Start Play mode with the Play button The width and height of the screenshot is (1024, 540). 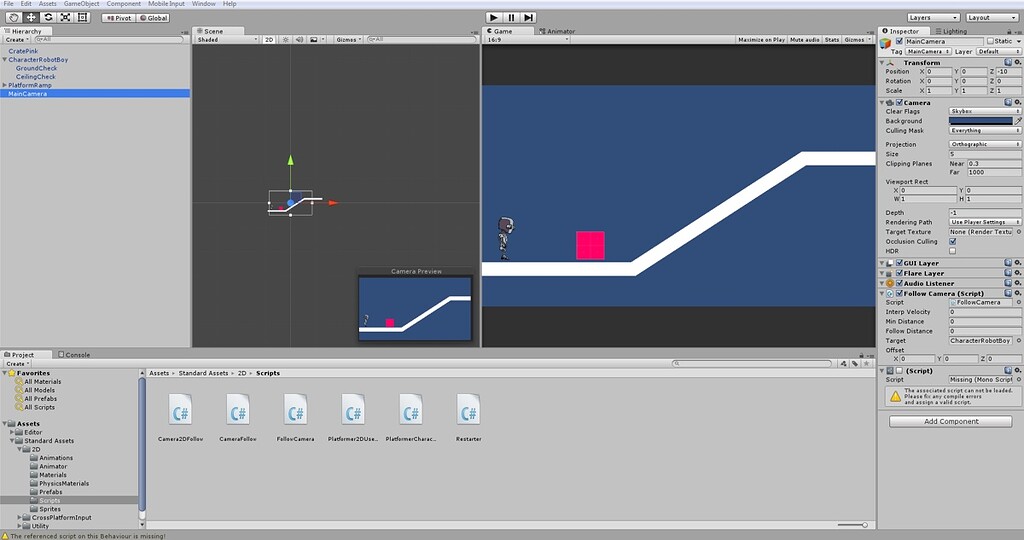(494, 18)
